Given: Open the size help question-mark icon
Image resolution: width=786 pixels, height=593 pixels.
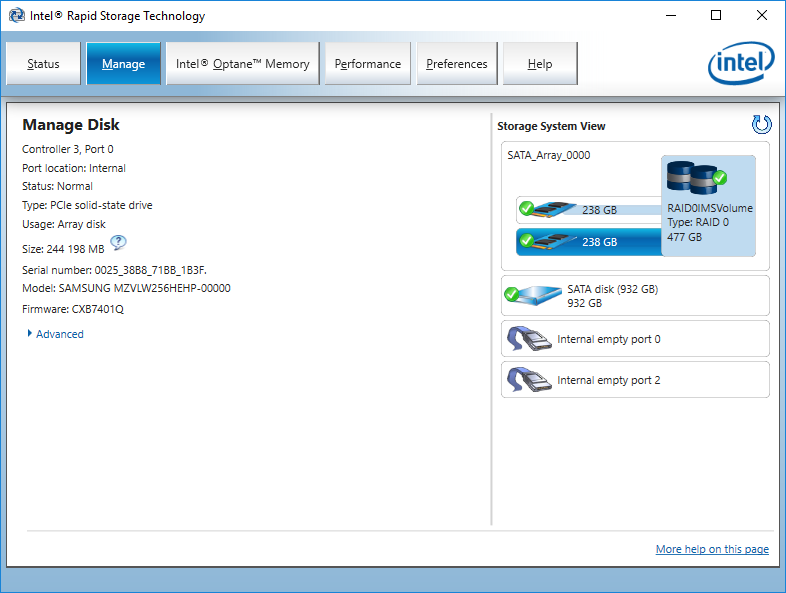Looking at the screenshot, I should pyautogui.click(x=118, y=243).
